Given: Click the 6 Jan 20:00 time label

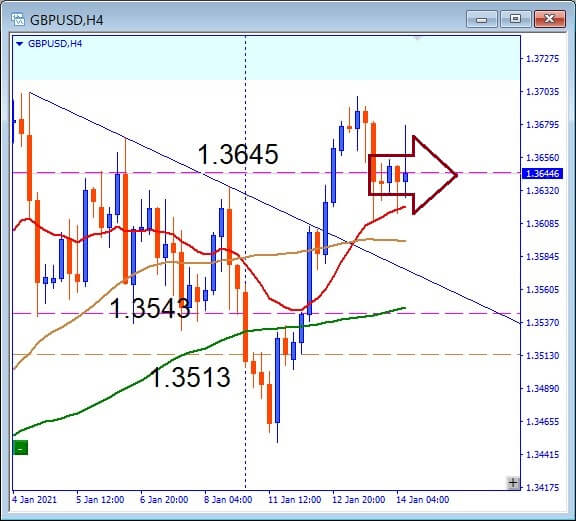Looking at the screenshot, I should click(164, 500).
